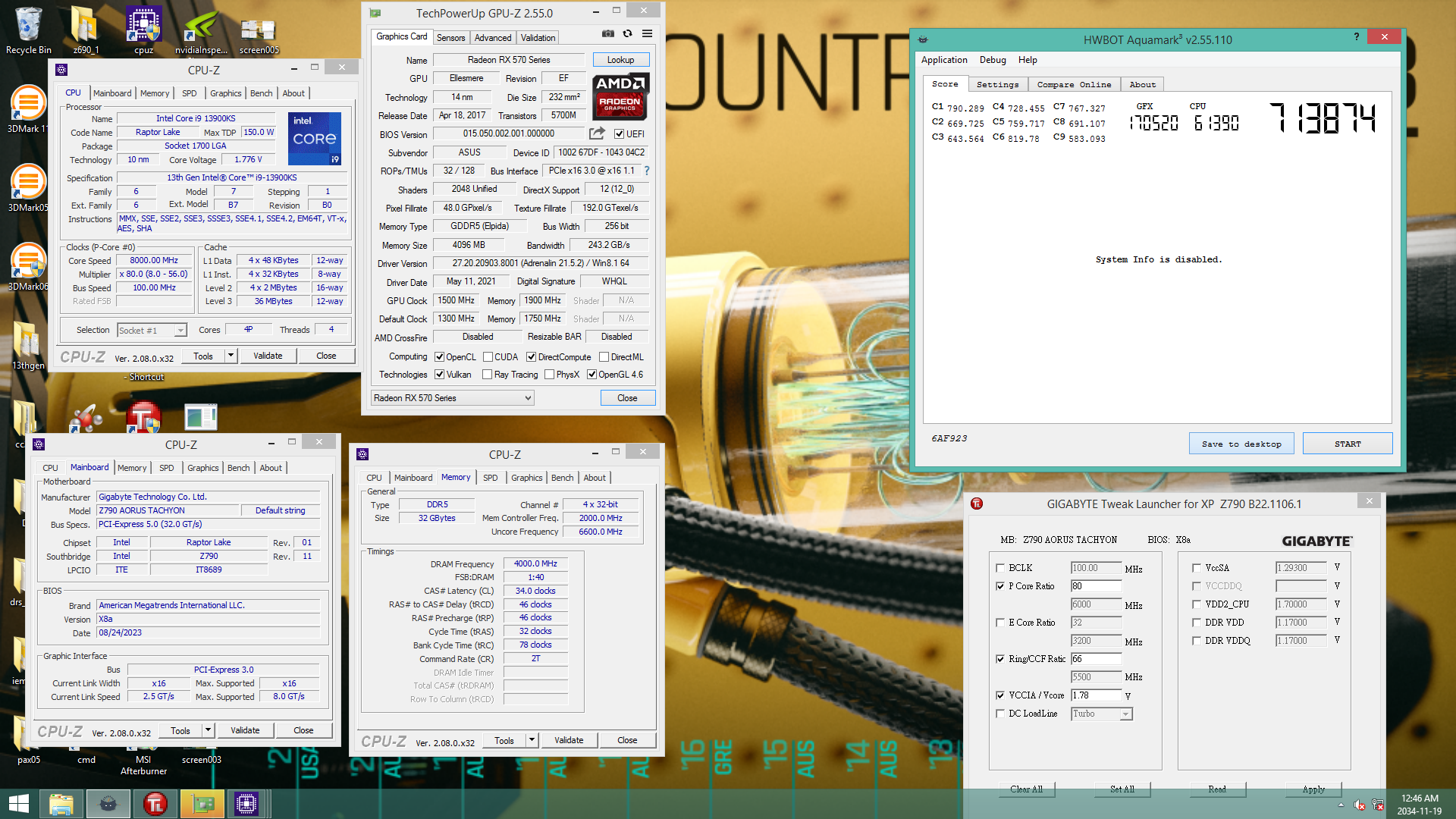Click Save to desktop in Aquamark
The height and width of the screenshot is (819, 1456).
(1241, 444)
